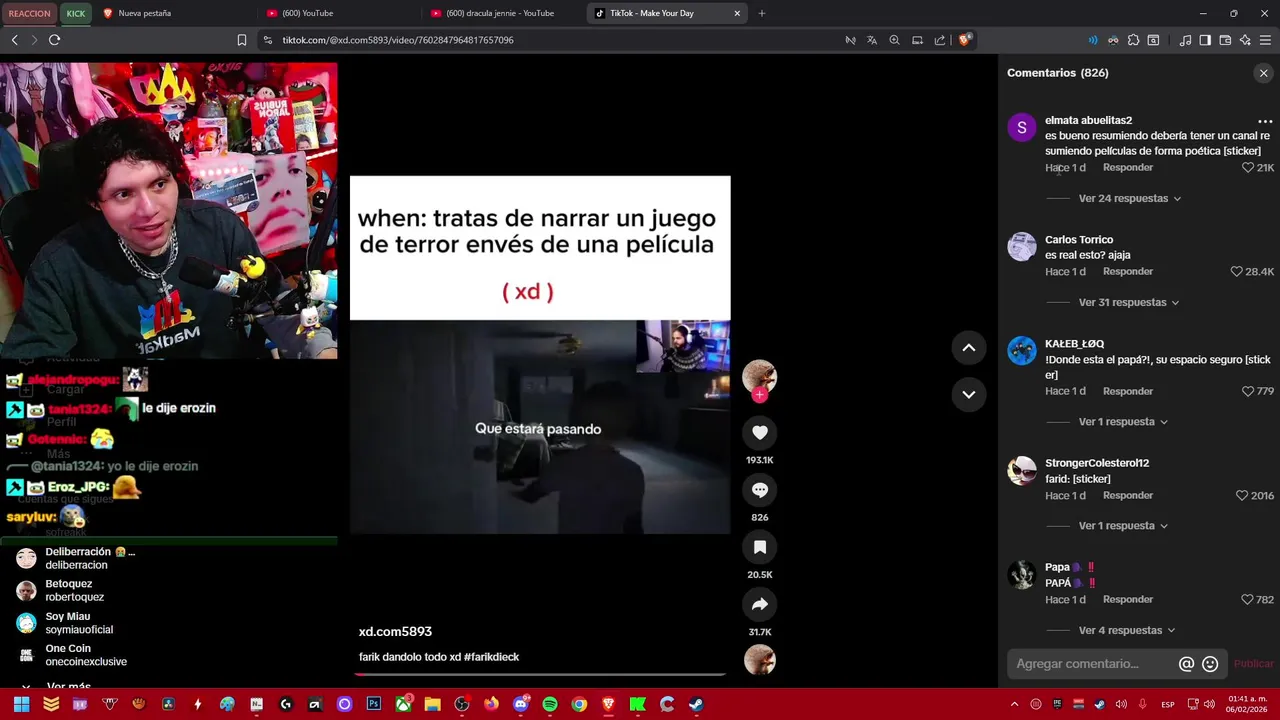Expand 'Ver 4 respuestas' replies

click(x=1126, y=631)
